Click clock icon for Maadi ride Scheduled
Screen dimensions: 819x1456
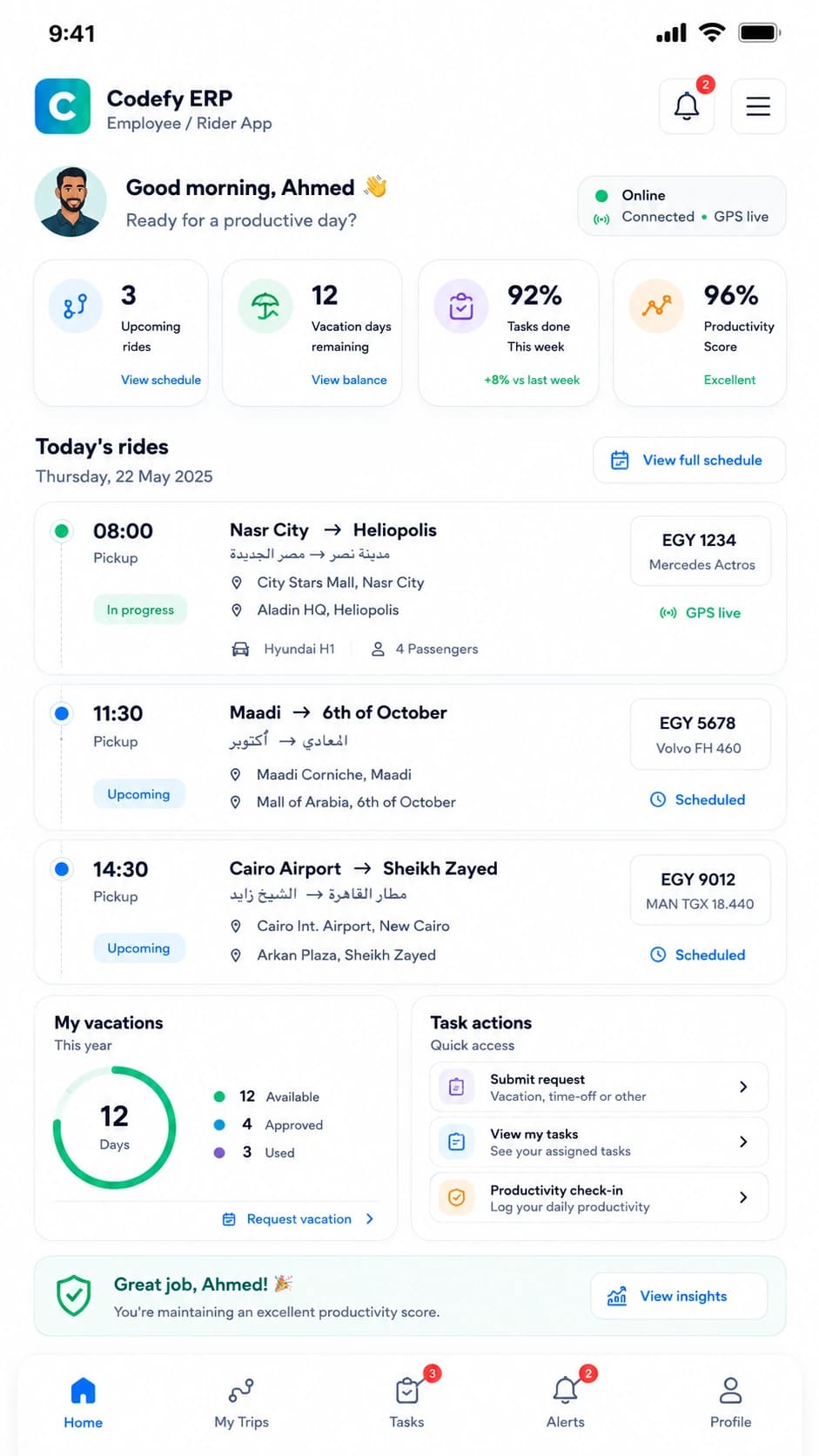(658, 799)
